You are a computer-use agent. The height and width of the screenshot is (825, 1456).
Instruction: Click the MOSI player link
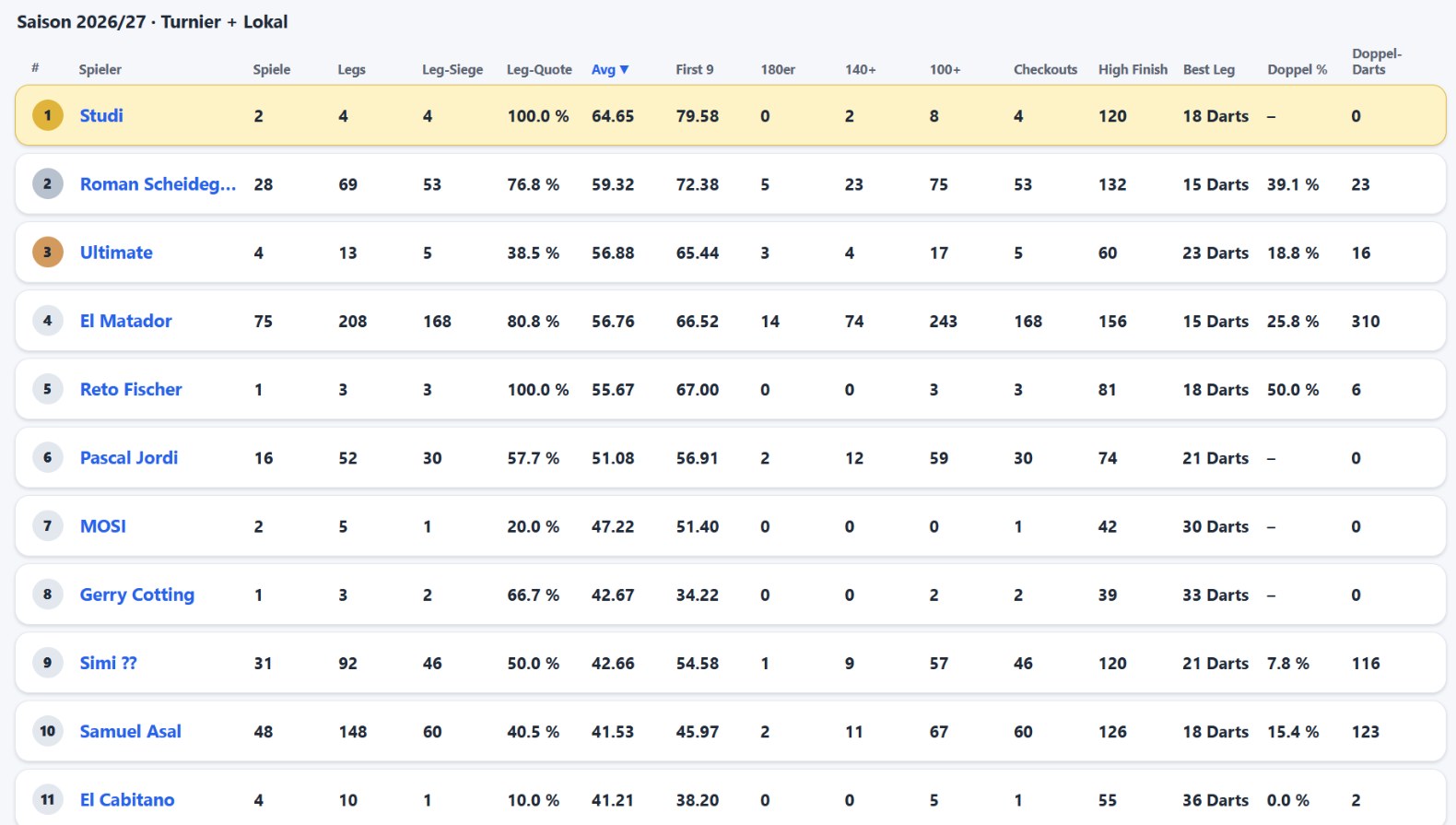tap(103, 526)
